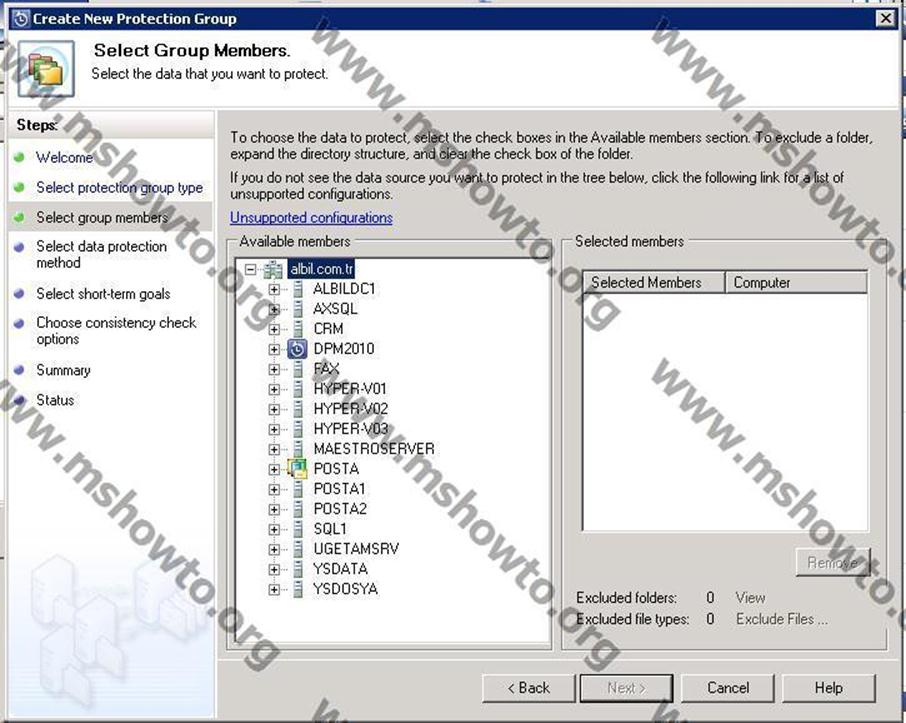Click the title bar DPM clock icon

pyautogui.click(x=21, y=19)
